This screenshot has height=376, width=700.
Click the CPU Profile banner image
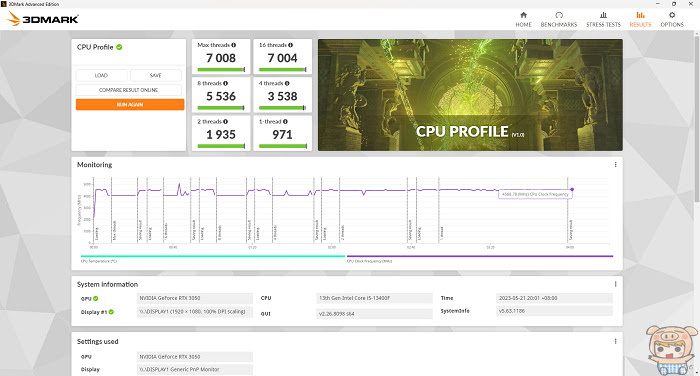click(470, 95)
